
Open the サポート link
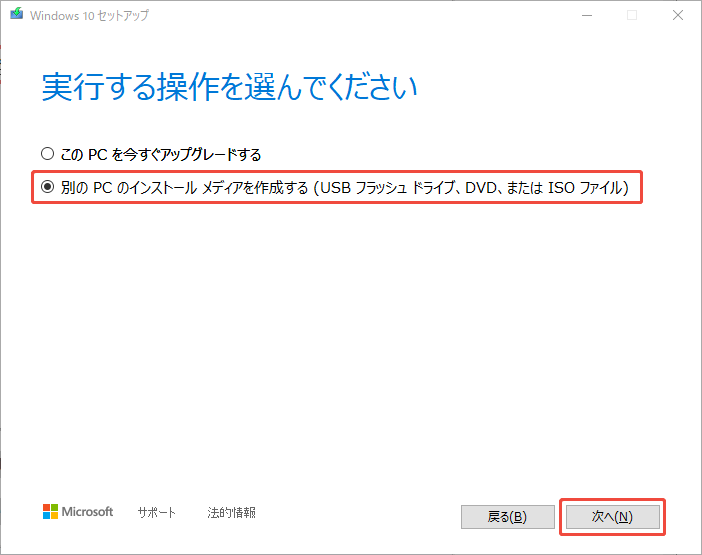156,512
